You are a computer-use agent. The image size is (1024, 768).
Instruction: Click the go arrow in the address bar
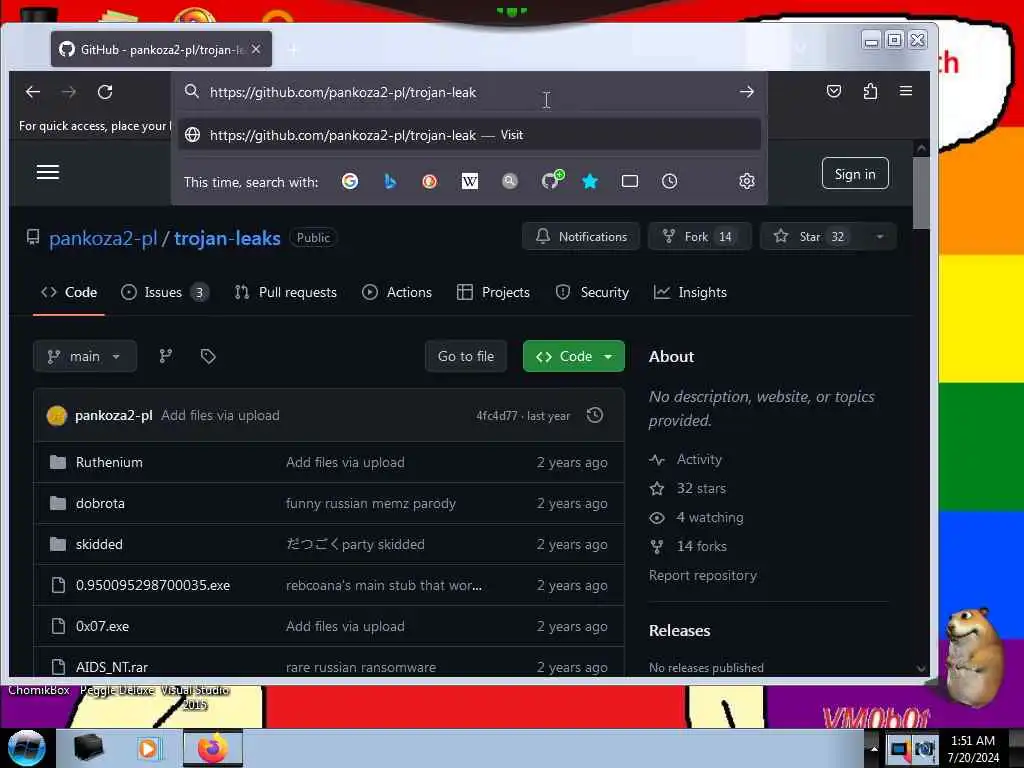746,92
